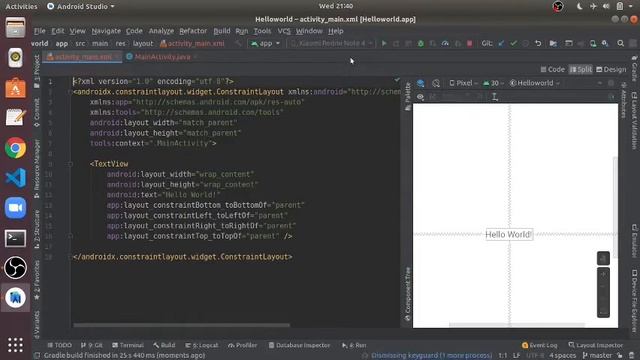Click the Make Project hammer icon
This screenshot has width=640, height=360.
[x=238, y=43]
